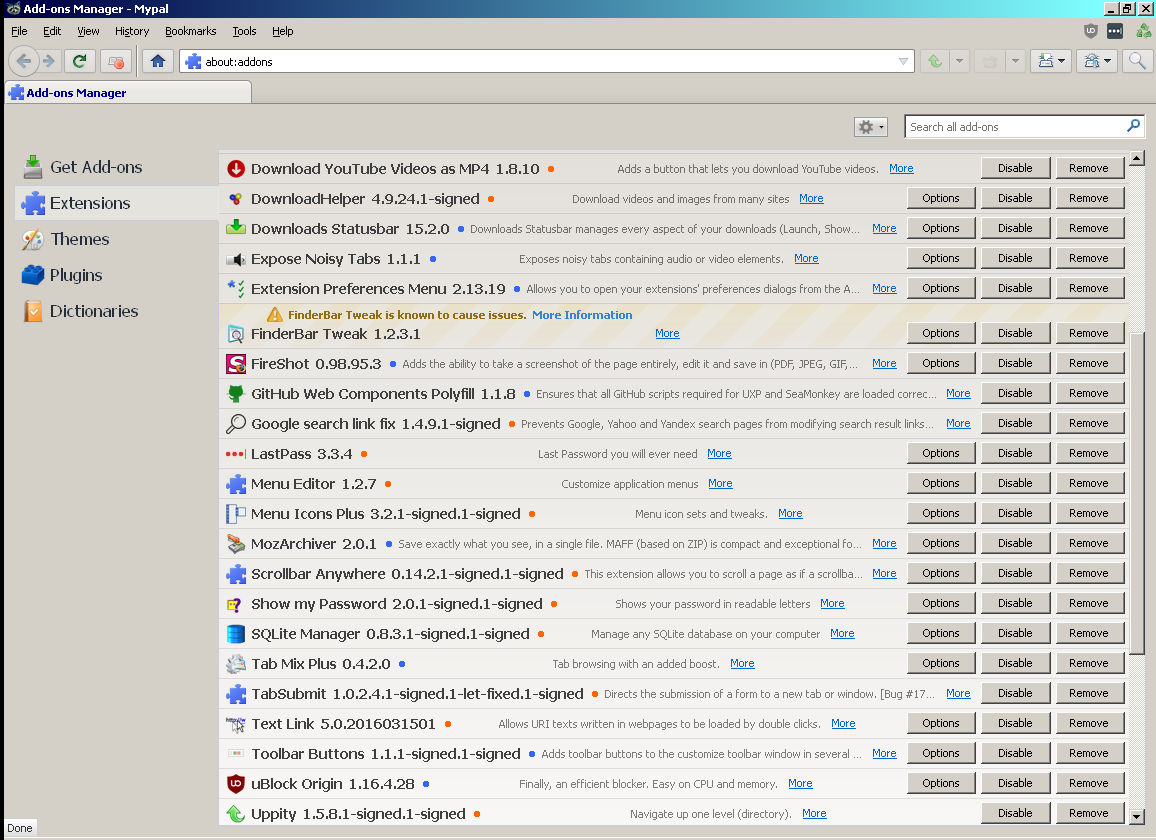Image resolution: width=1156 pixels, height=840 pixels.
Task: Stop page loading with the stop icon
Action: tap(116, 61)
